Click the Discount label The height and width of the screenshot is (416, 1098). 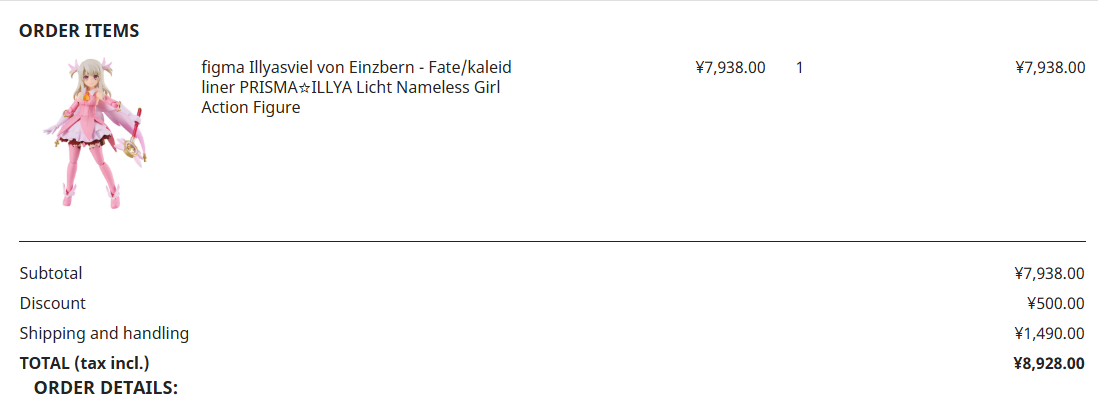pos(53,303)
